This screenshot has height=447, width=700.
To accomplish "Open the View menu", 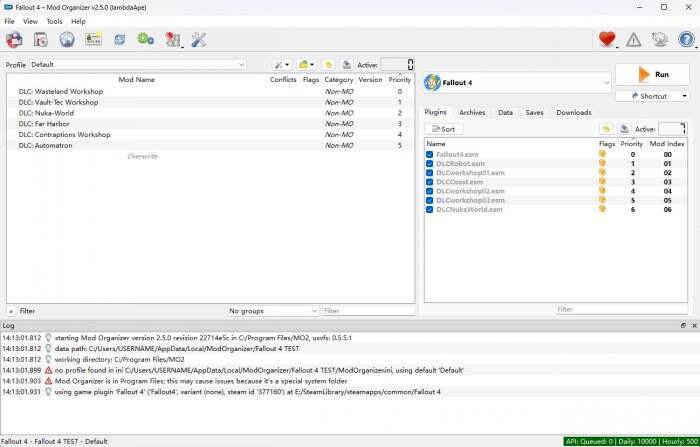I will [30, 21].
